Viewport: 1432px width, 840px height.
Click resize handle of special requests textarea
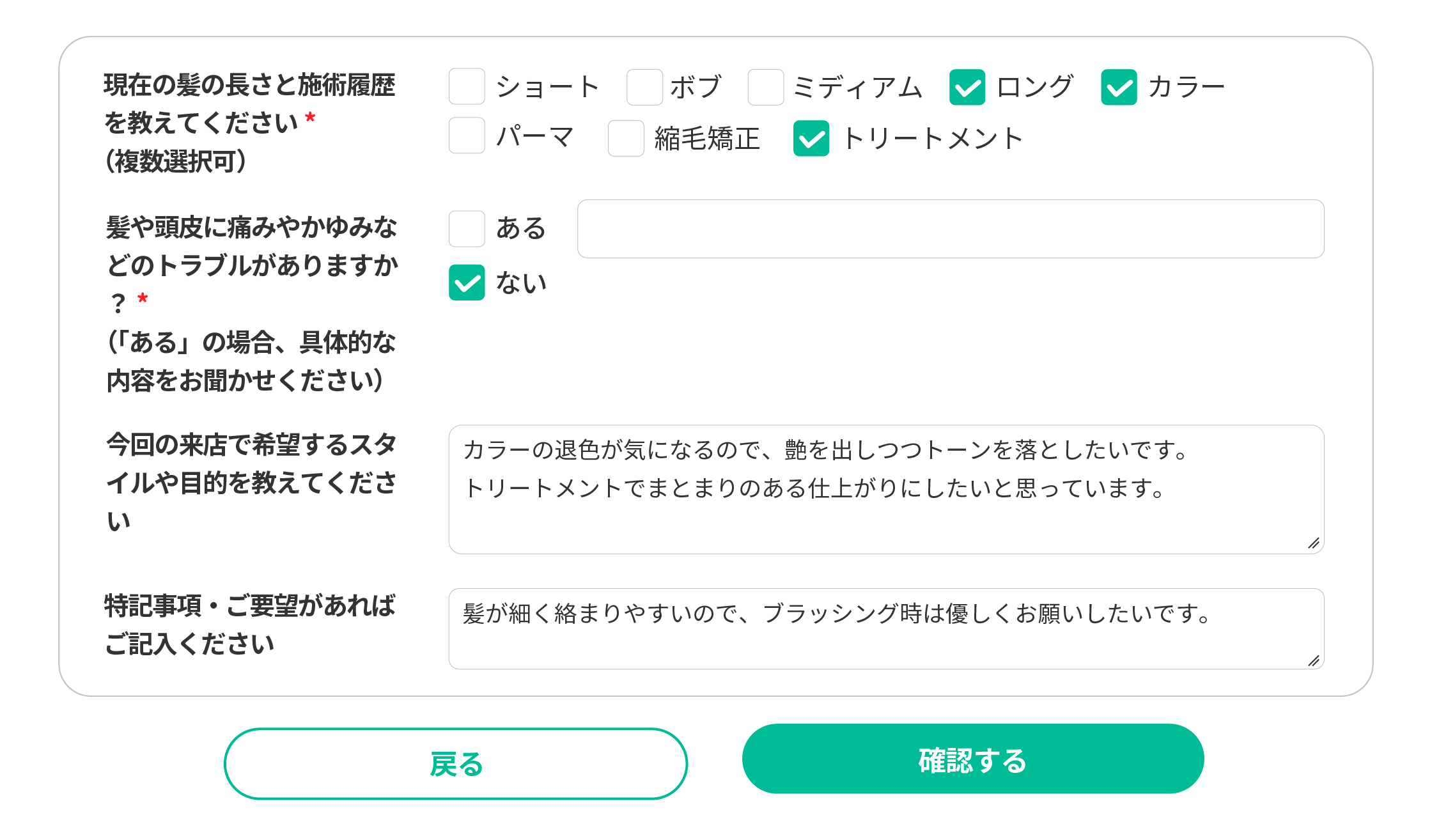[1313, 661]
